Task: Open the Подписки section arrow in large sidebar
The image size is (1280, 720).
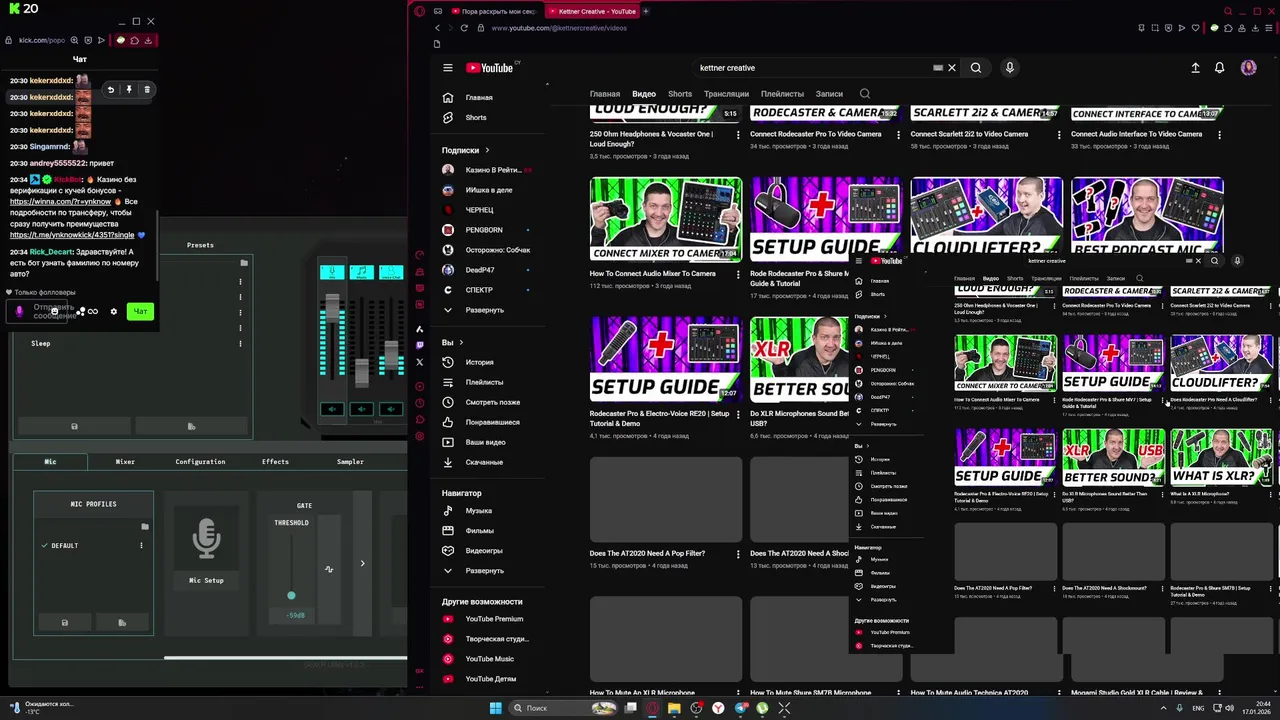Action: [x=487, y=150]
